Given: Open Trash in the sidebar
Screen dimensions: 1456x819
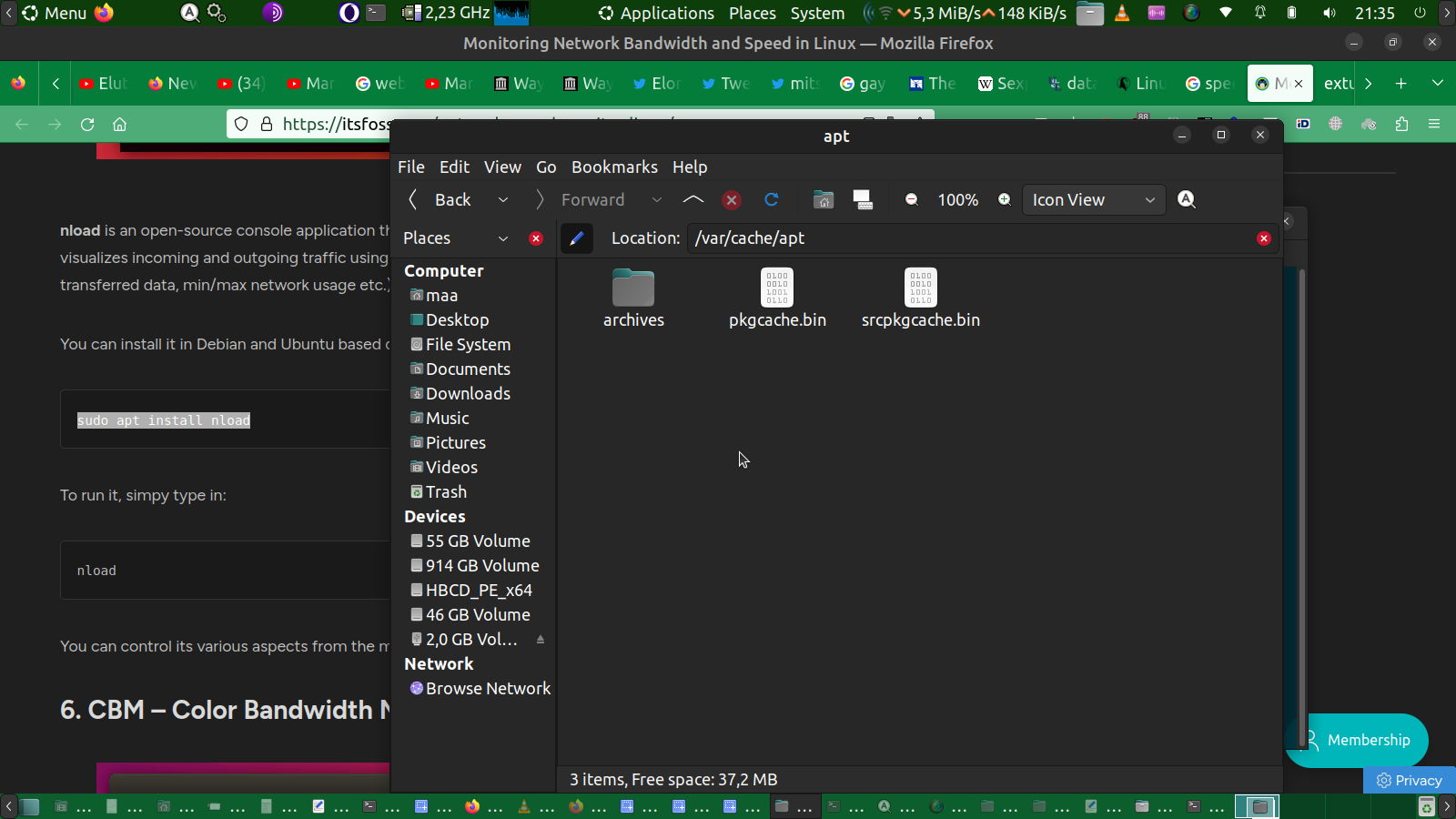Looking at the screenshot, I should coord(439,492).
